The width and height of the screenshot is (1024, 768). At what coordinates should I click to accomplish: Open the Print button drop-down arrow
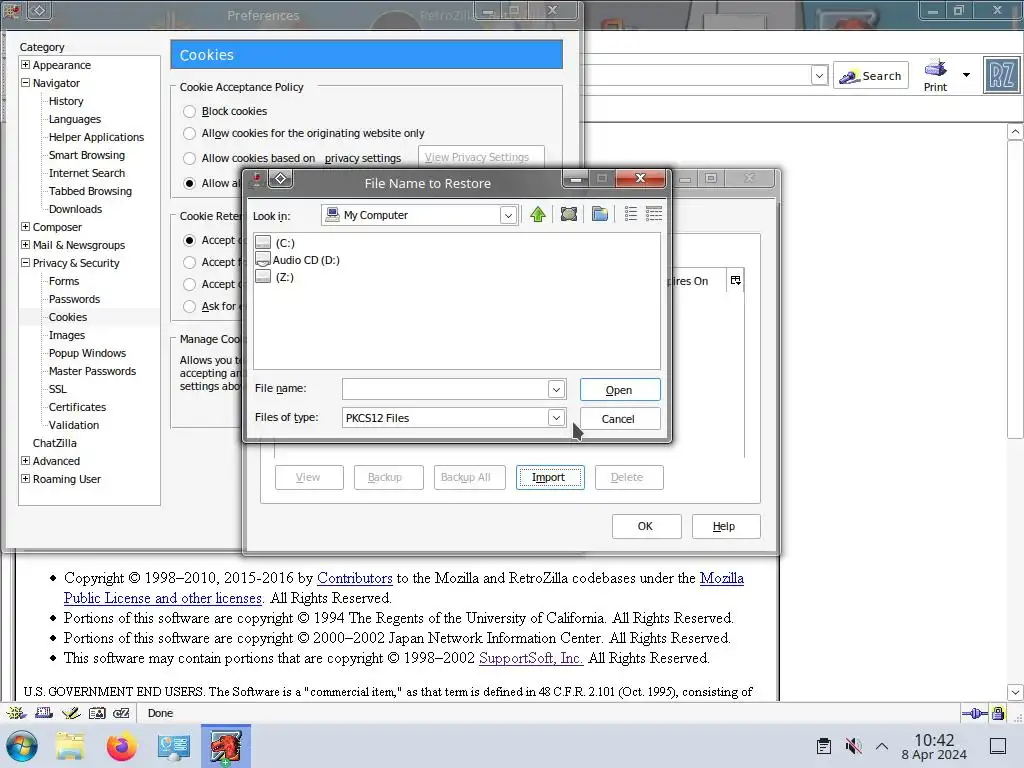click(966, 75)
